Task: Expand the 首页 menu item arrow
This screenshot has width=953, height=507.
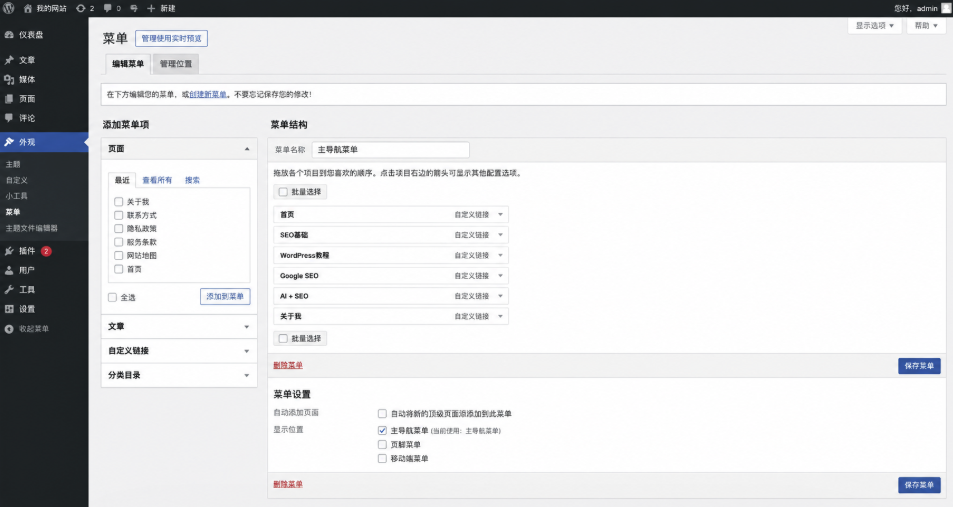Action: (501, 215)
